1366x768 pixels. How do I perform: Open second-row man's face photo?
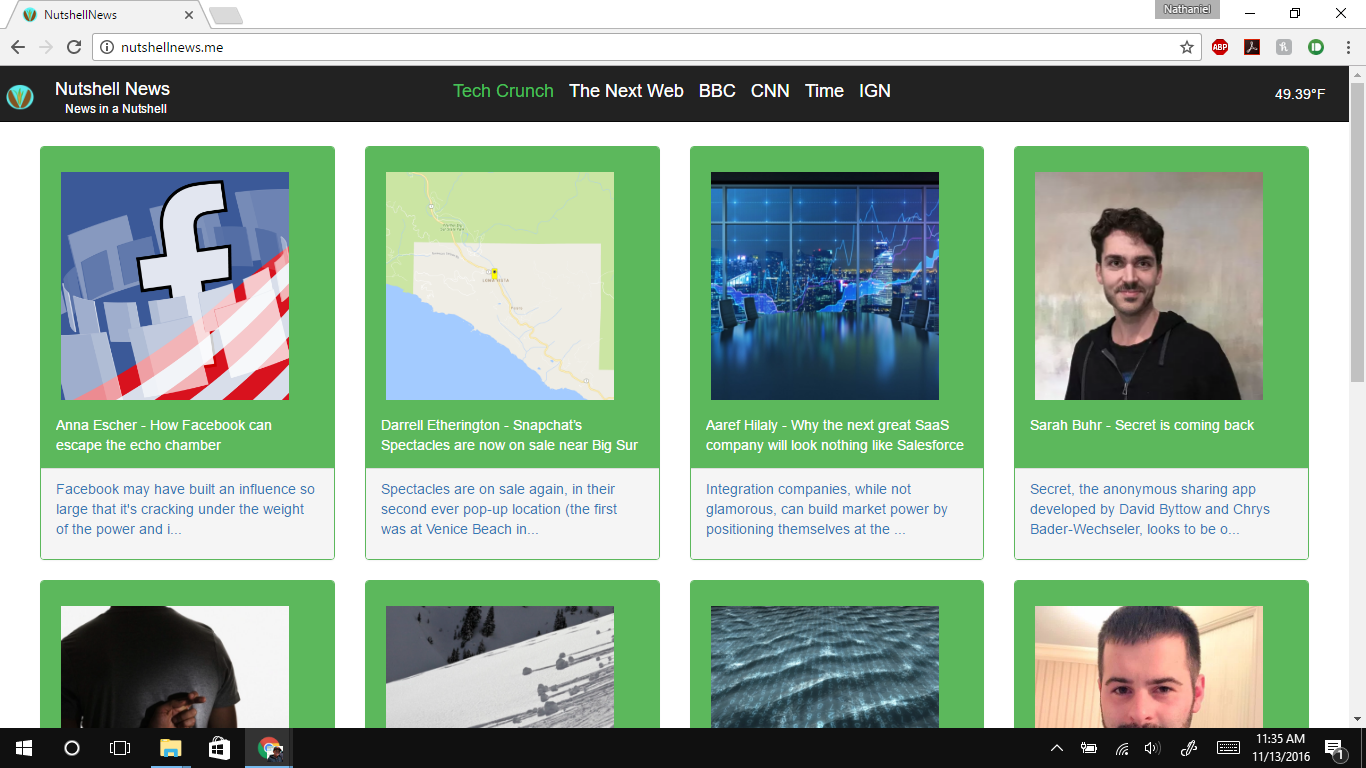pos(1149,667)
